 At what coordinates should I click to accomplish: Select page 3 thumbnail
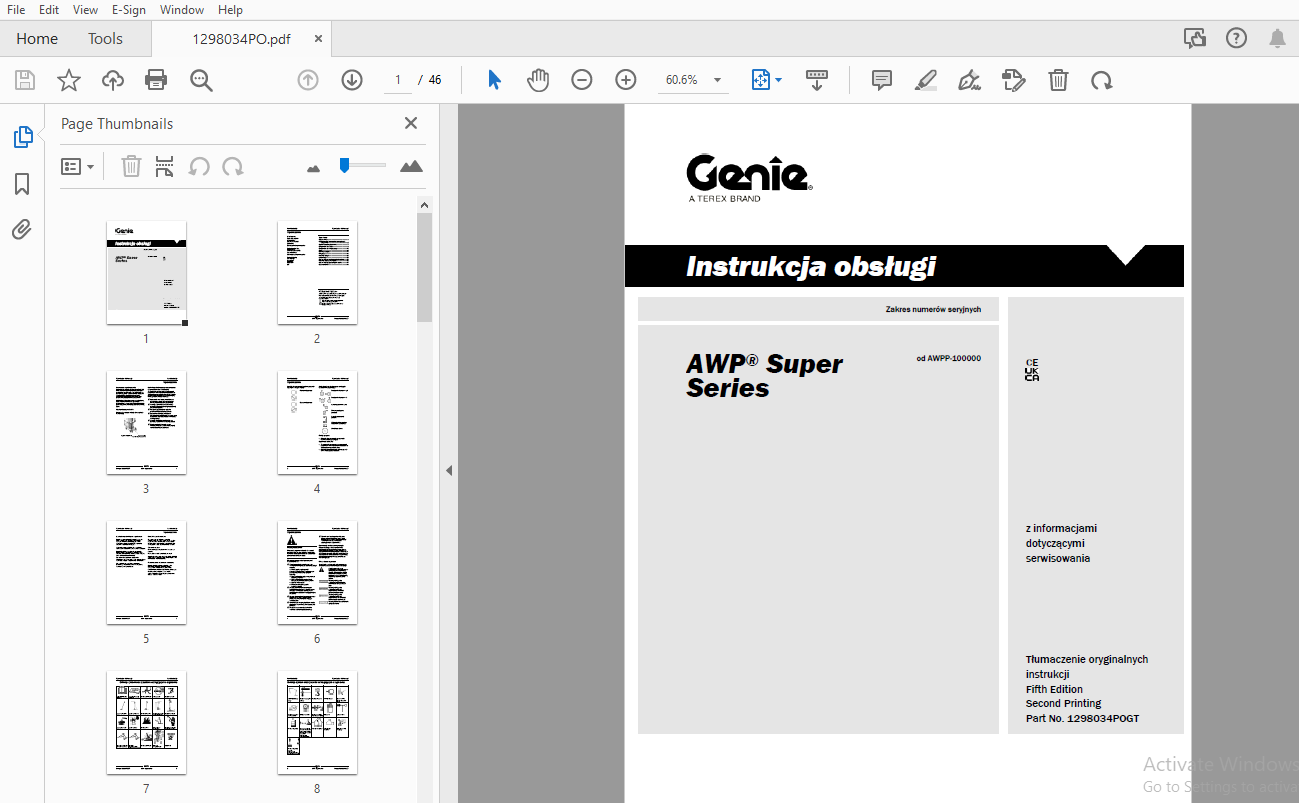[146, 422]
